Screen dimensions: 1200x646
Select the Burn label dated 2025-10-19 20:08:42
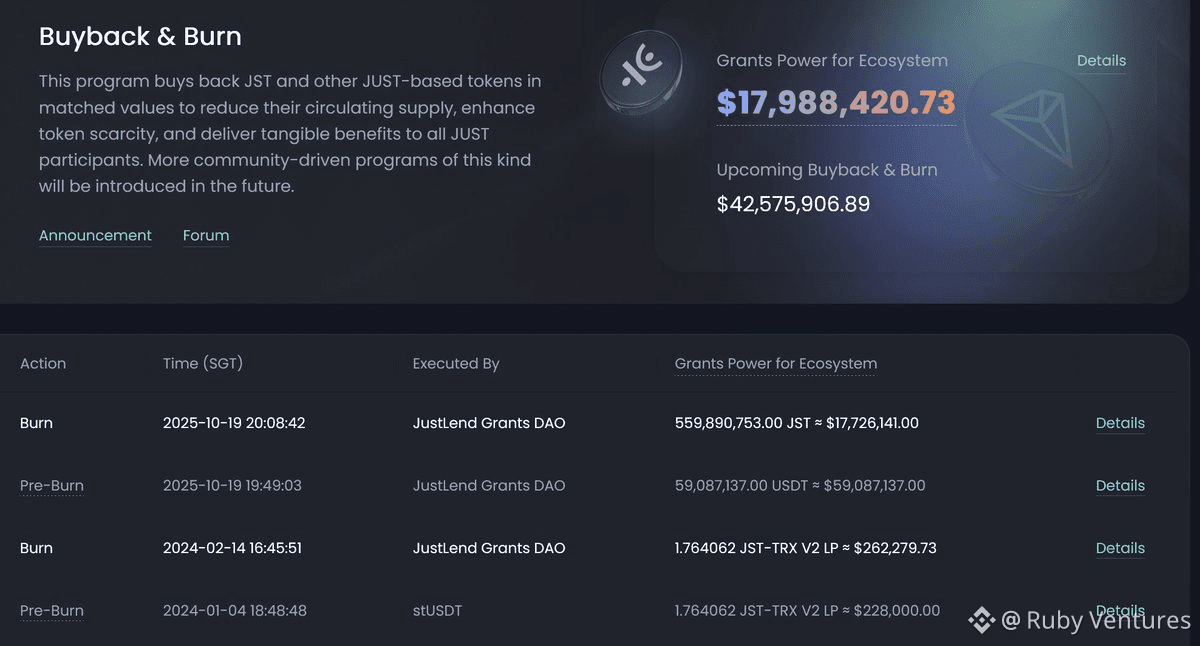36,423
